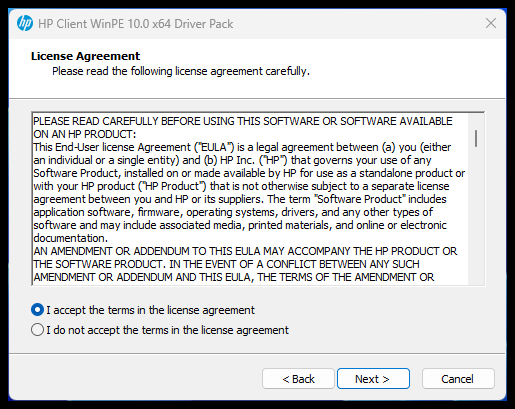The height and width of the screenshot is (409, 515).
Task: Click the window title 'HP Client WinPE 10.0 x64 Driver Pack'
Action: [x=136, y=24]
